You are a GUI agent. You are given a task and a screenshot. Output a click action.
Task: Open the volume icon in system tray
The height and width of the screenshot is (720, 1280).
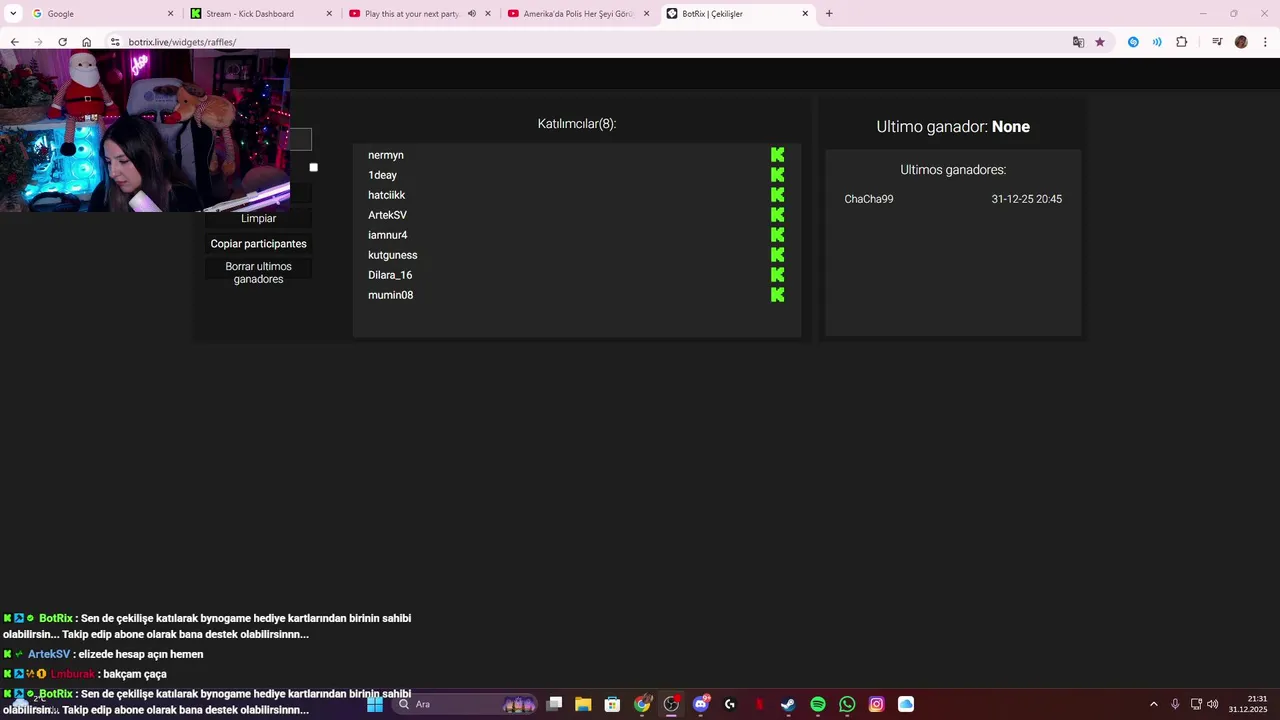1213,704
